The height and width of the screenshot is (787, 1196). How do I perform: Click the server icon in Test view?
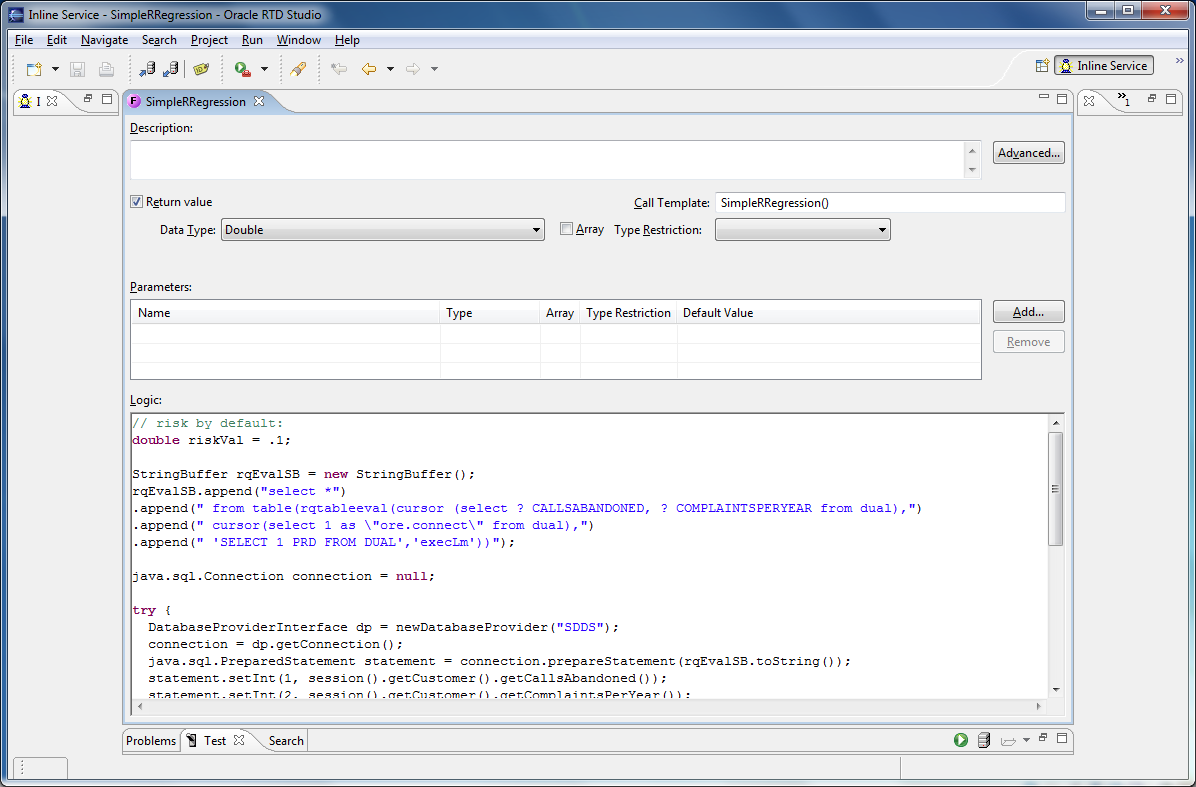coord(984,740)
